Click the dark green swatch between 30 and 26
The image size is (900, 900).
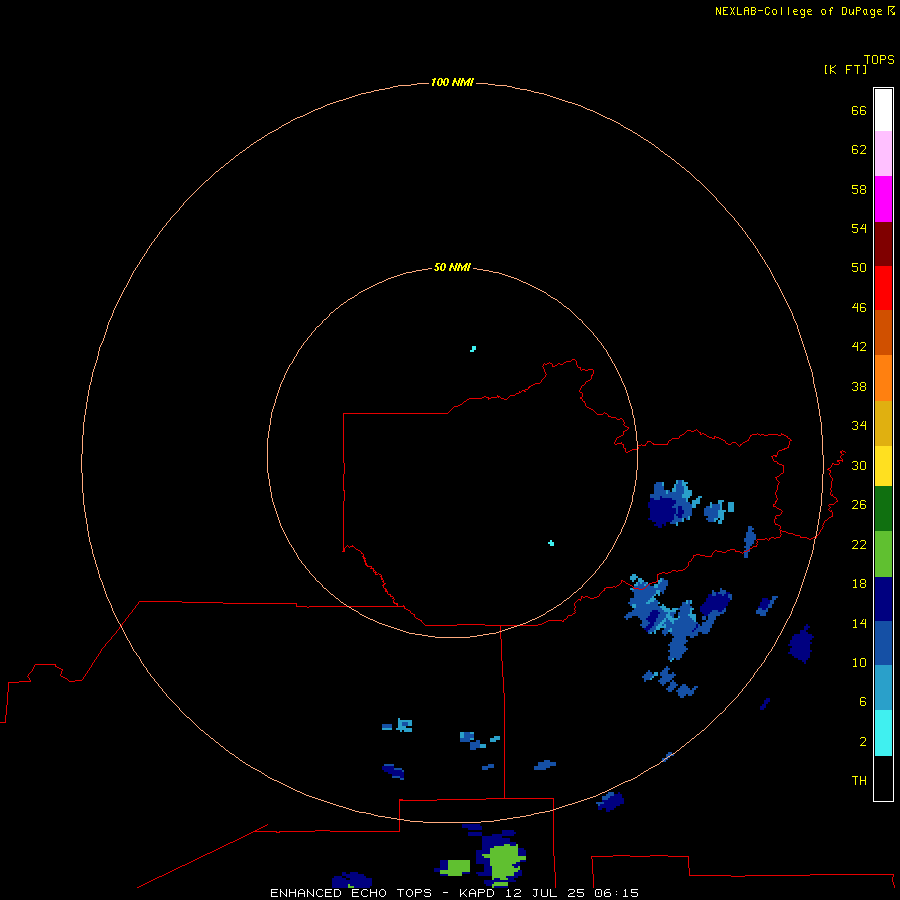click(883, 509)
